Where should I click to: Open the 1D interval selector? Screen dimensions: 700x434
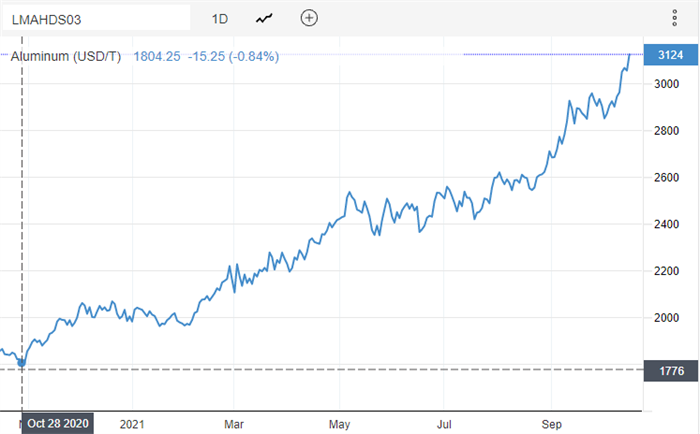click(220, 18)
